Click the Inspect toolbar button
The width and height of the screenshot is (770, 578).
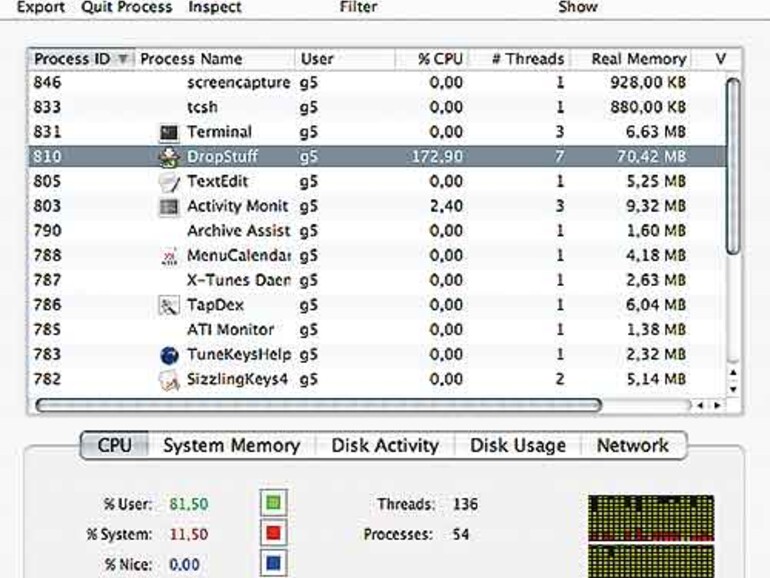point(215,7)
